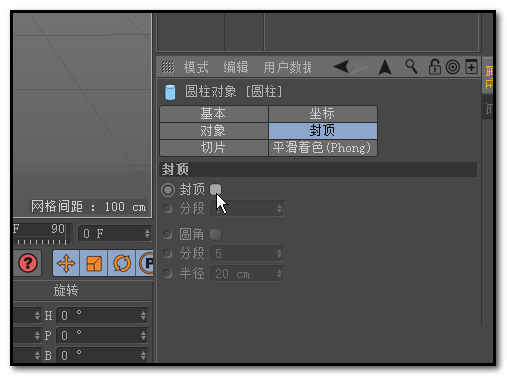Click the 分段 field showing 5
This screenshot has height=377, width=507.
(247, 254)
